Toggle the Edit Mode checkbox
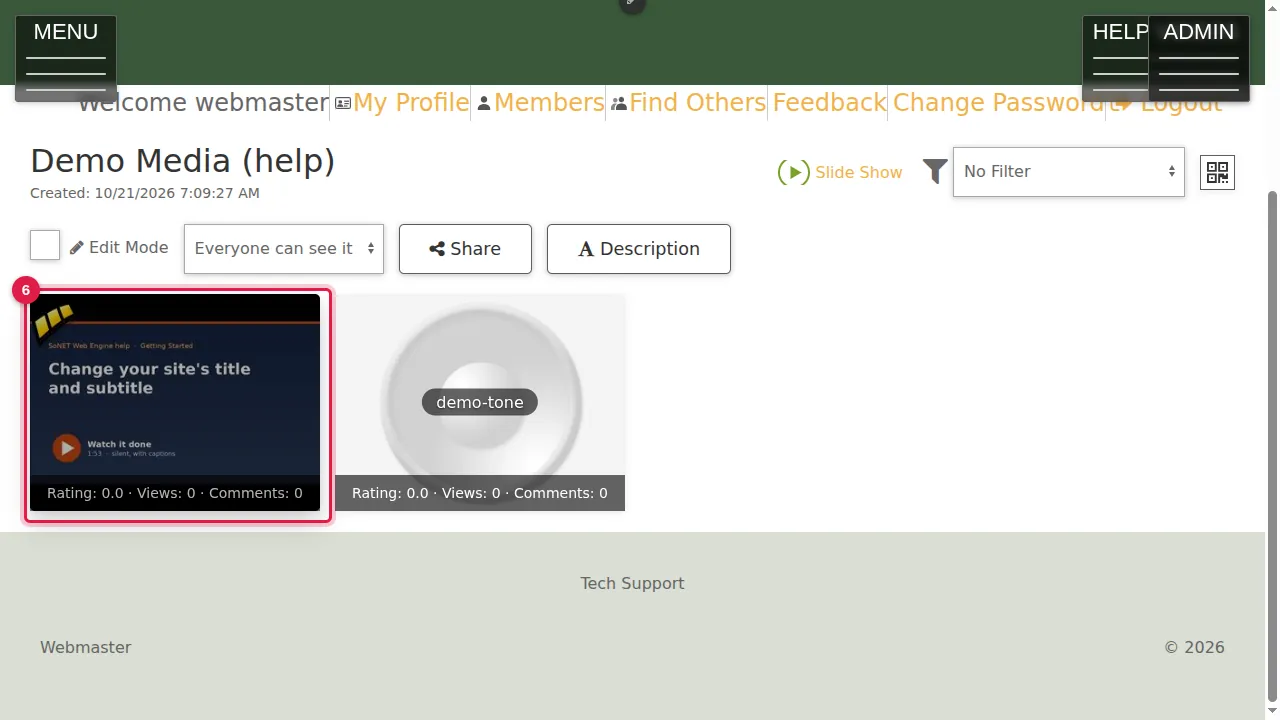 pos(45,245)
